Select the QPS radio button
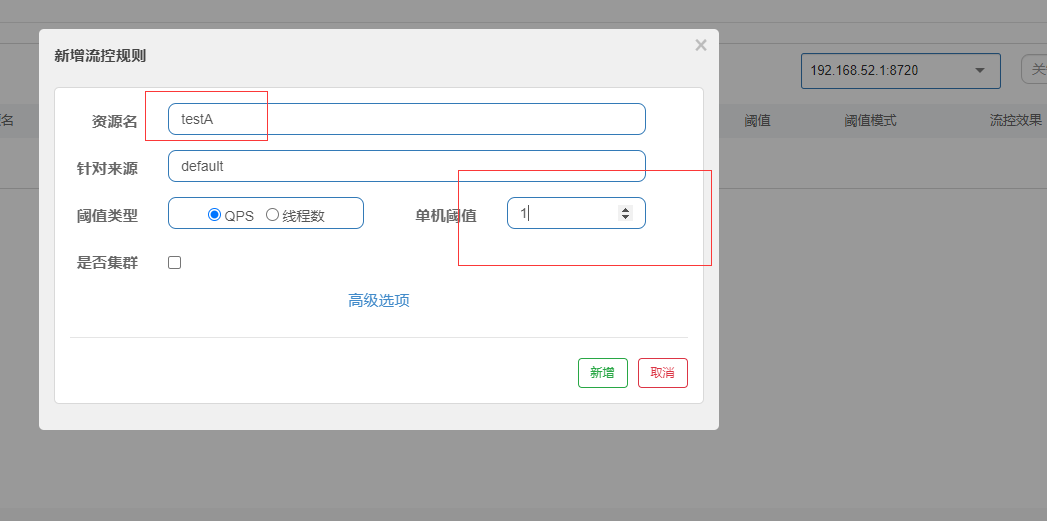 pyautogui.click(x=214, y=214)
